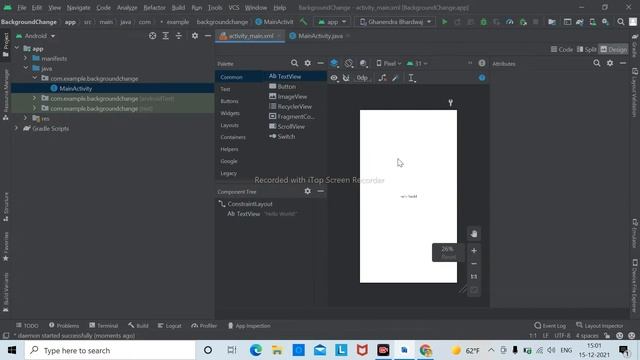Expand the res folder
Viewport: 640px width, 360px height.
coord(25,118)
